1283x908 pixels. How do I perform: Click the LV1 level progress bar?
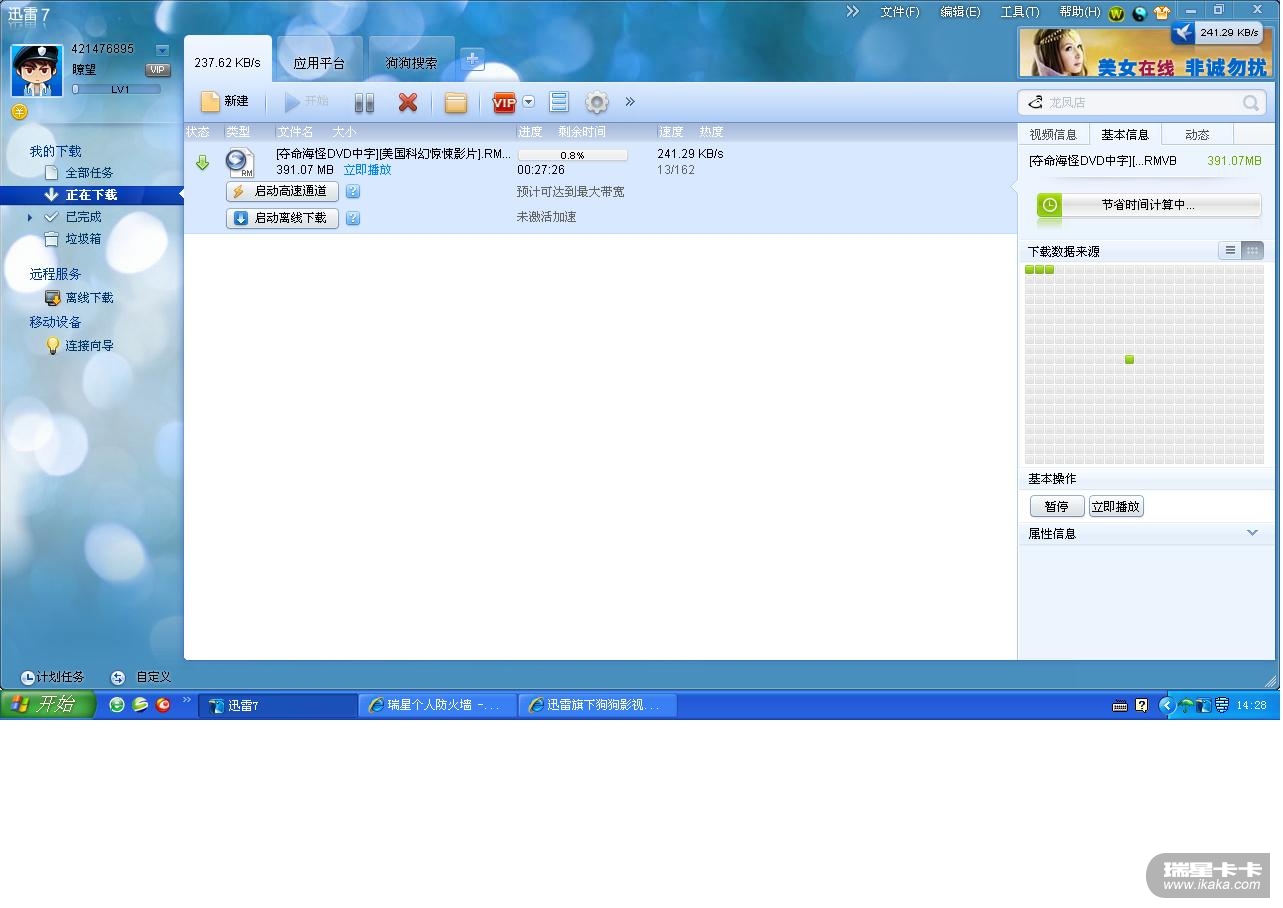click(116, 89)
